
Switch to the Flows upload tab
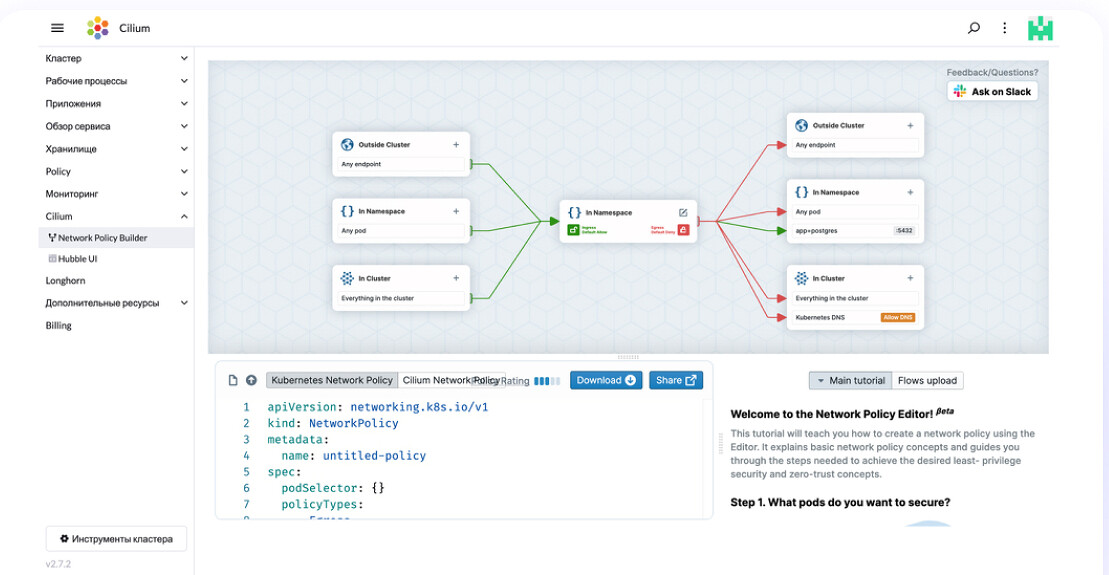927,380
